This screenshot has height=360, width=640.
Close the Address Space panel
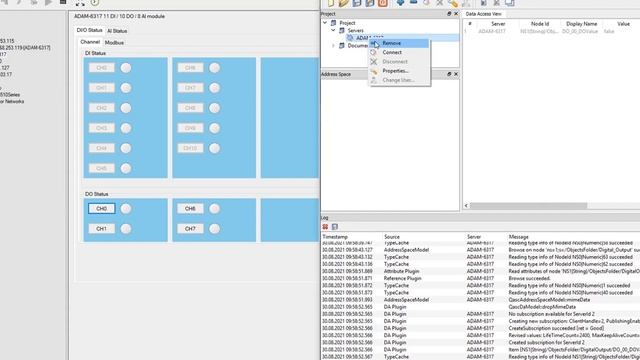456,74
